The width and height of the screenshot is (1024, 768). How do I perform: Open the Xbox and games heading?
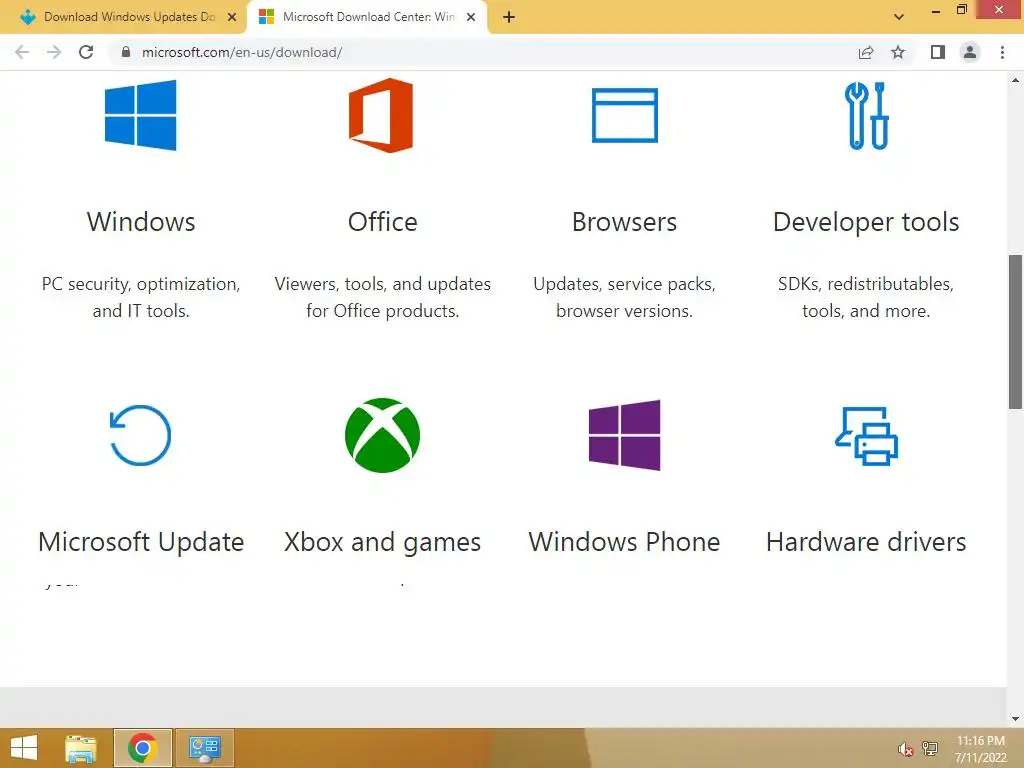[x=383, y=542]
